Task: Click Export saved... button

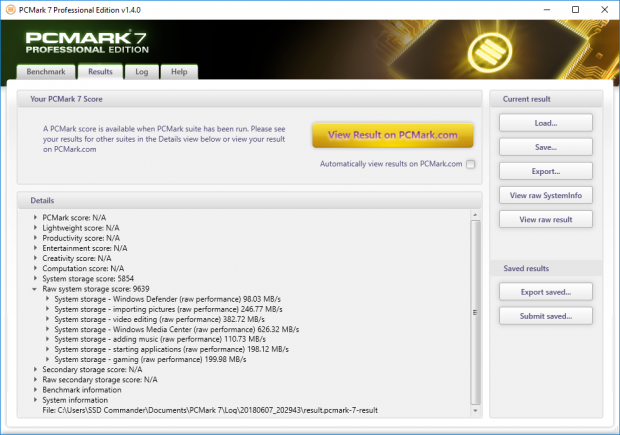Action: 546,292
